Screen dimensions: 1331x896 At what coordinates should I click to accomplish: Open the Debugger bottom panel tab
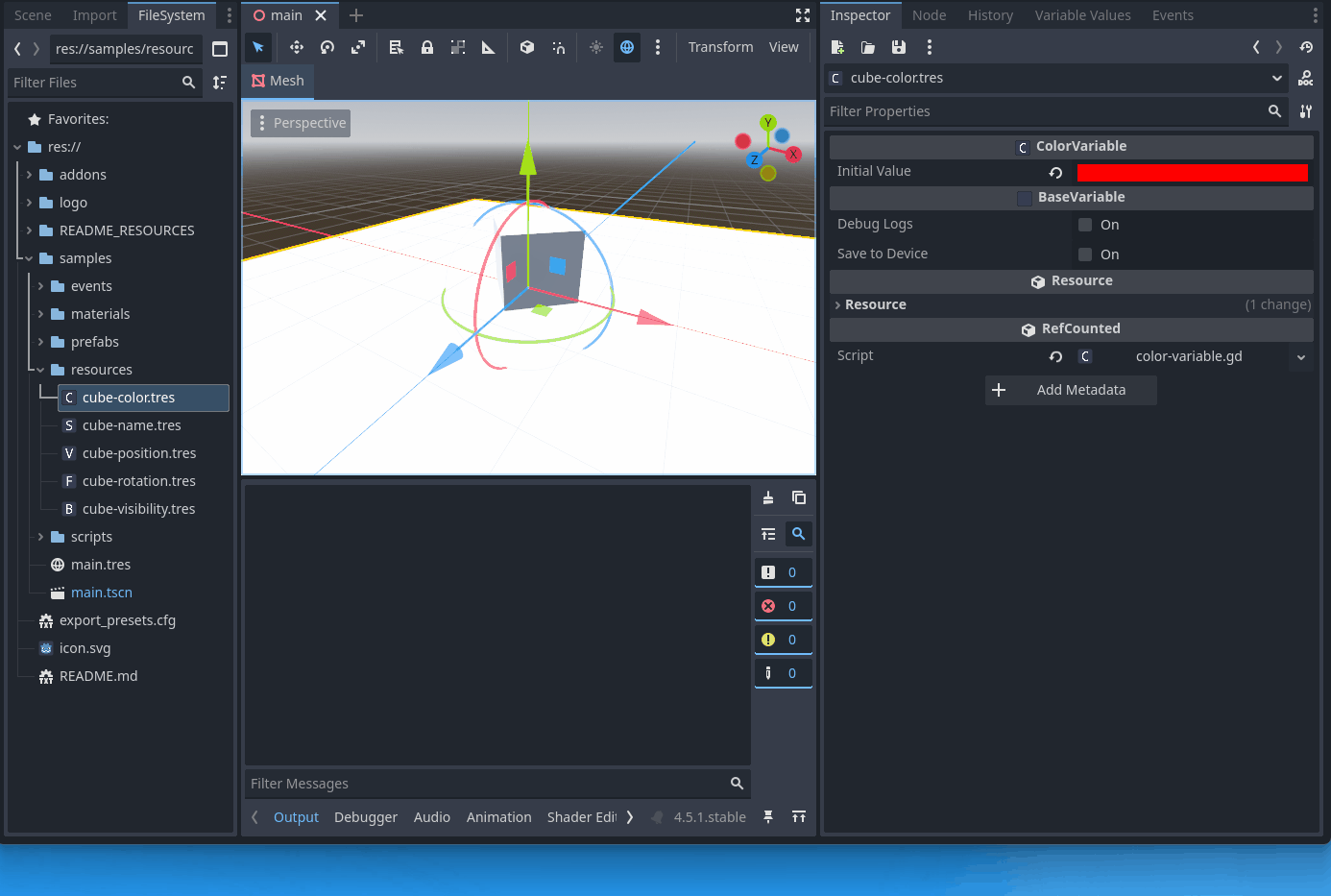point(365,817)
